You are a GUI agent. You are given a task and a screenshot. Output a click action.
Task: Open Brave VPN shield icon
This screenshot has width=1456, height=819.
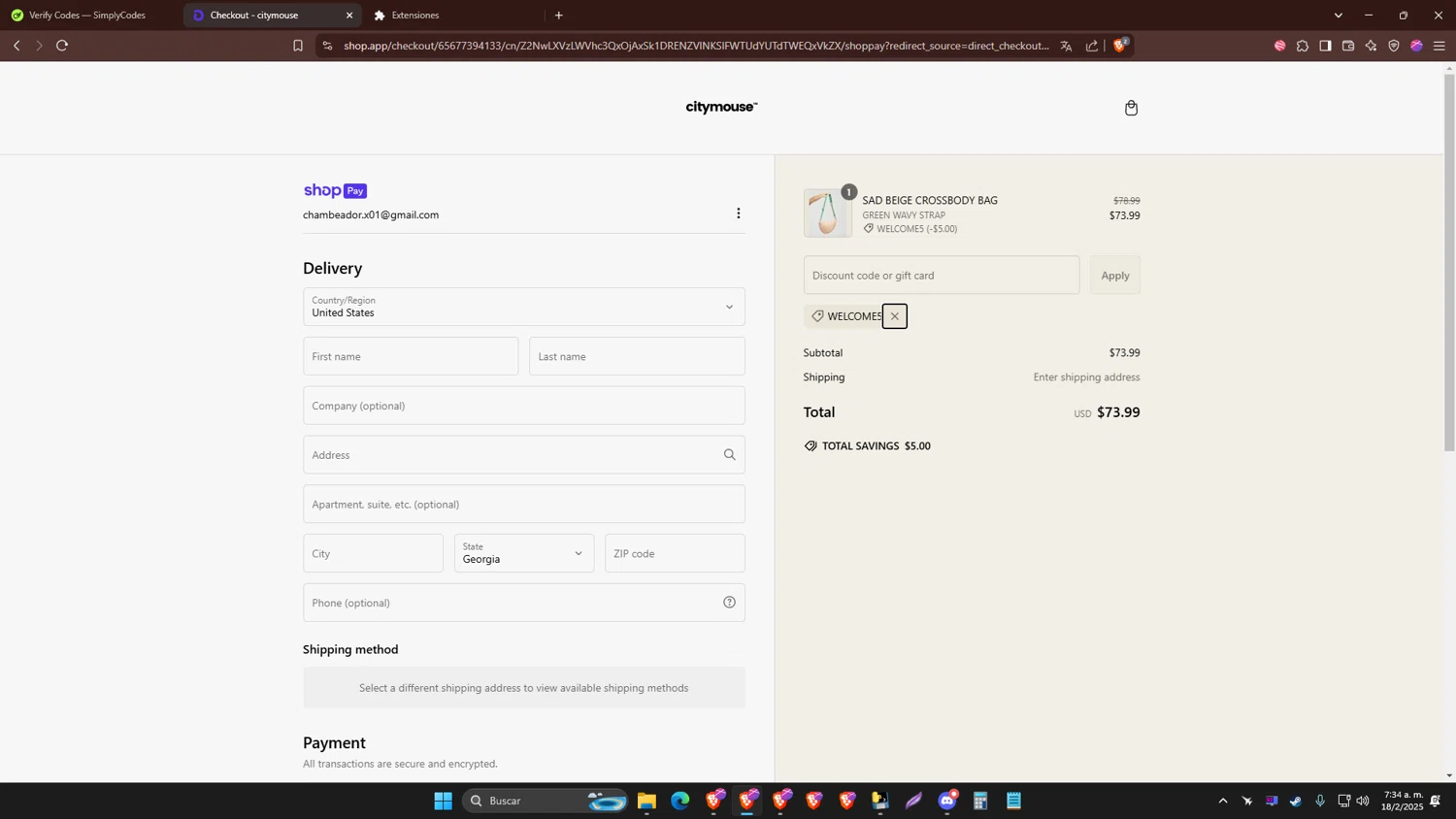(x=1394, y=46)
